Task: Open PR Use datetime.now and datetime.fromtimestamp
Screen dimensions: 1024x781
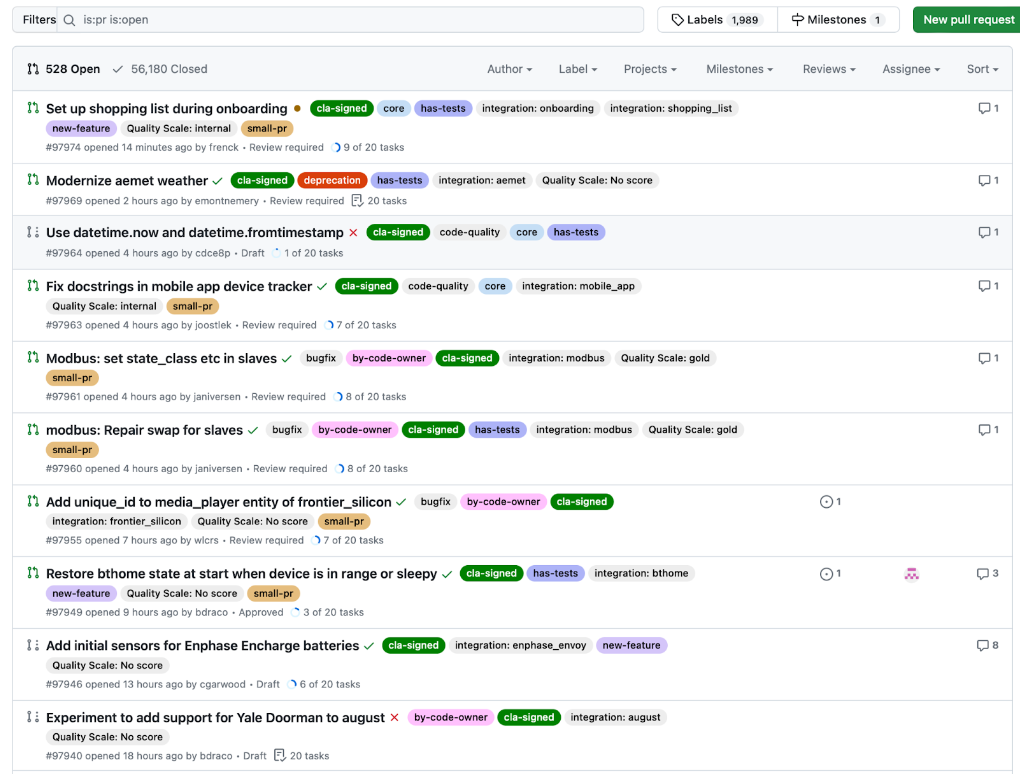Action: [x=195, y=232]
